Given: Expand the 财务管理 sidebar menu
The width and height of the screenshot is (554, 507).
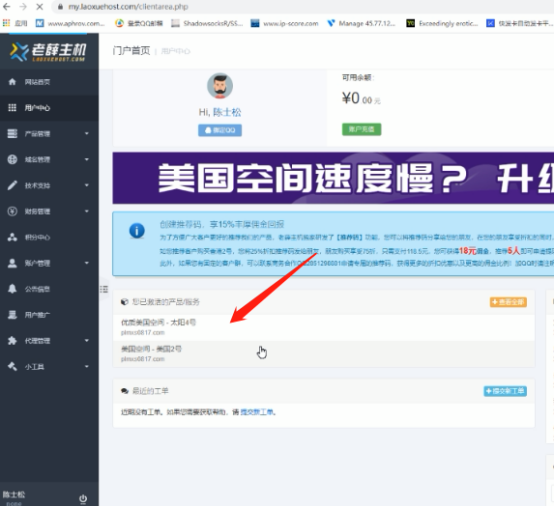Looking at the screenshot, I should [49, 211].
